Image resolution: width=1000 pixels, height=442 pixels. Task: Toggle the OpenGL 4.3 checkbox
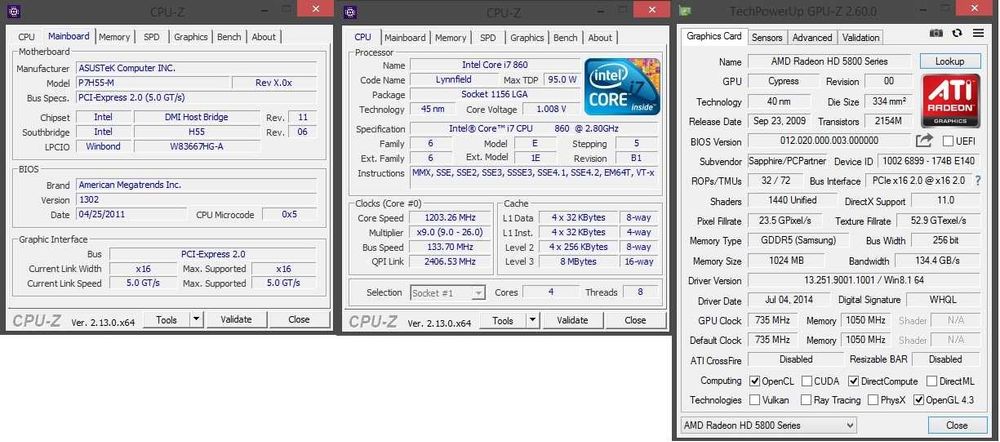(919, 401)
